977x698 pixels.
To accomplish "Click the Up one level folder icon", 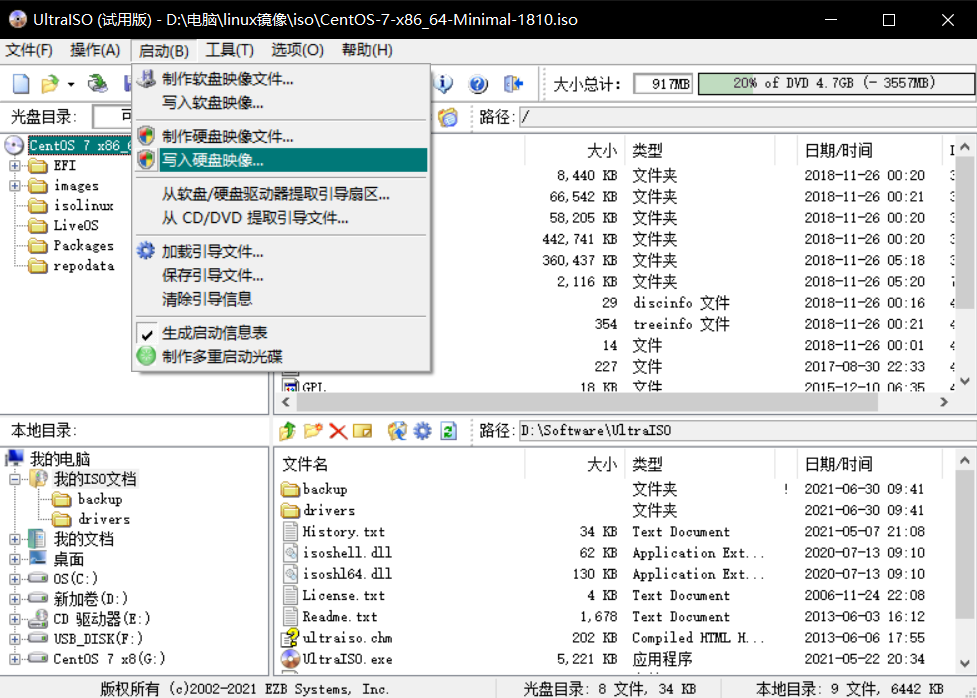I will [287, 431].
